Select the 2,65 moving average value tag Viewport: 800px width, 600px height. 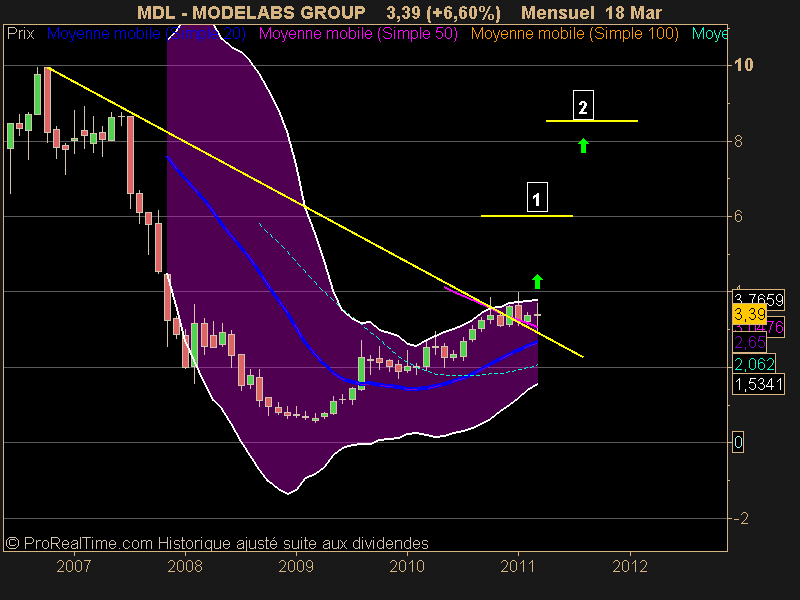pos(749,342)
